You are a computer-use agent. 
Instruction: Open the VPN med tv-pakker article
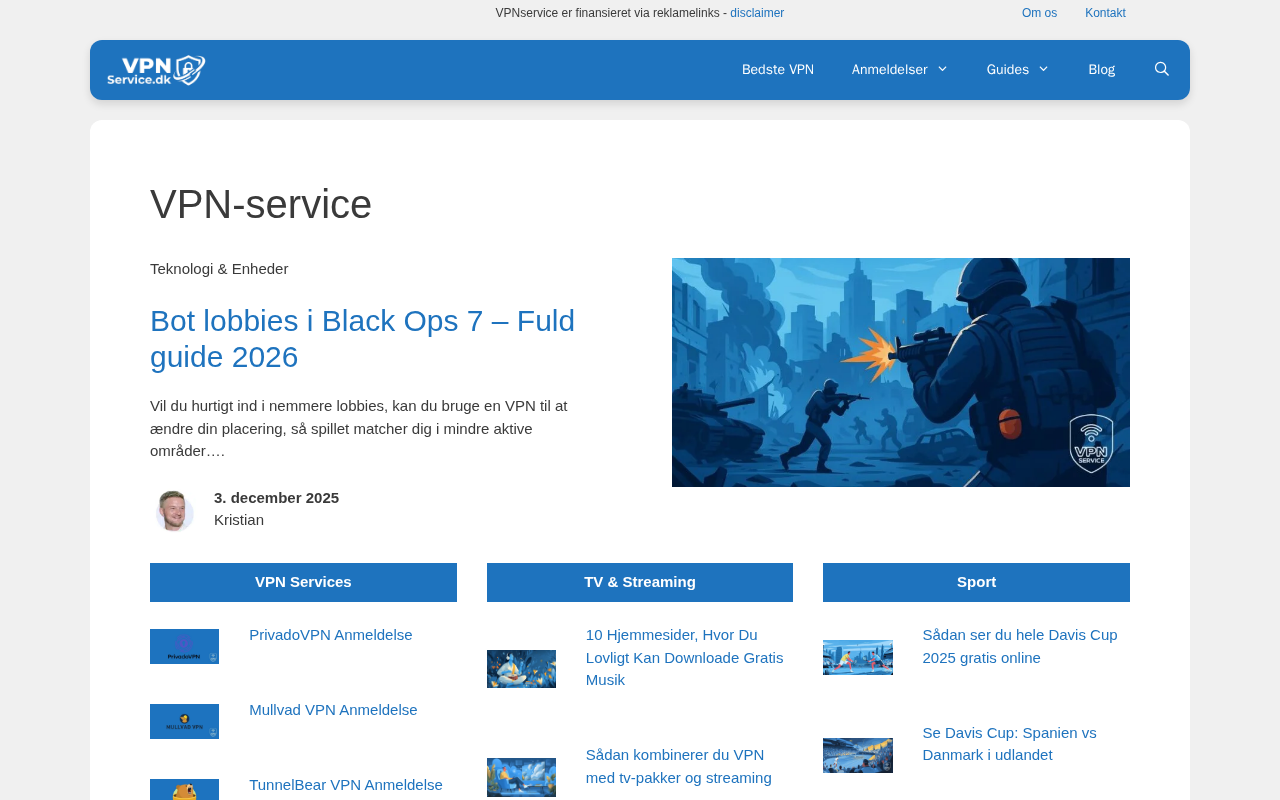pyautogui.click(x=679, y=766)
